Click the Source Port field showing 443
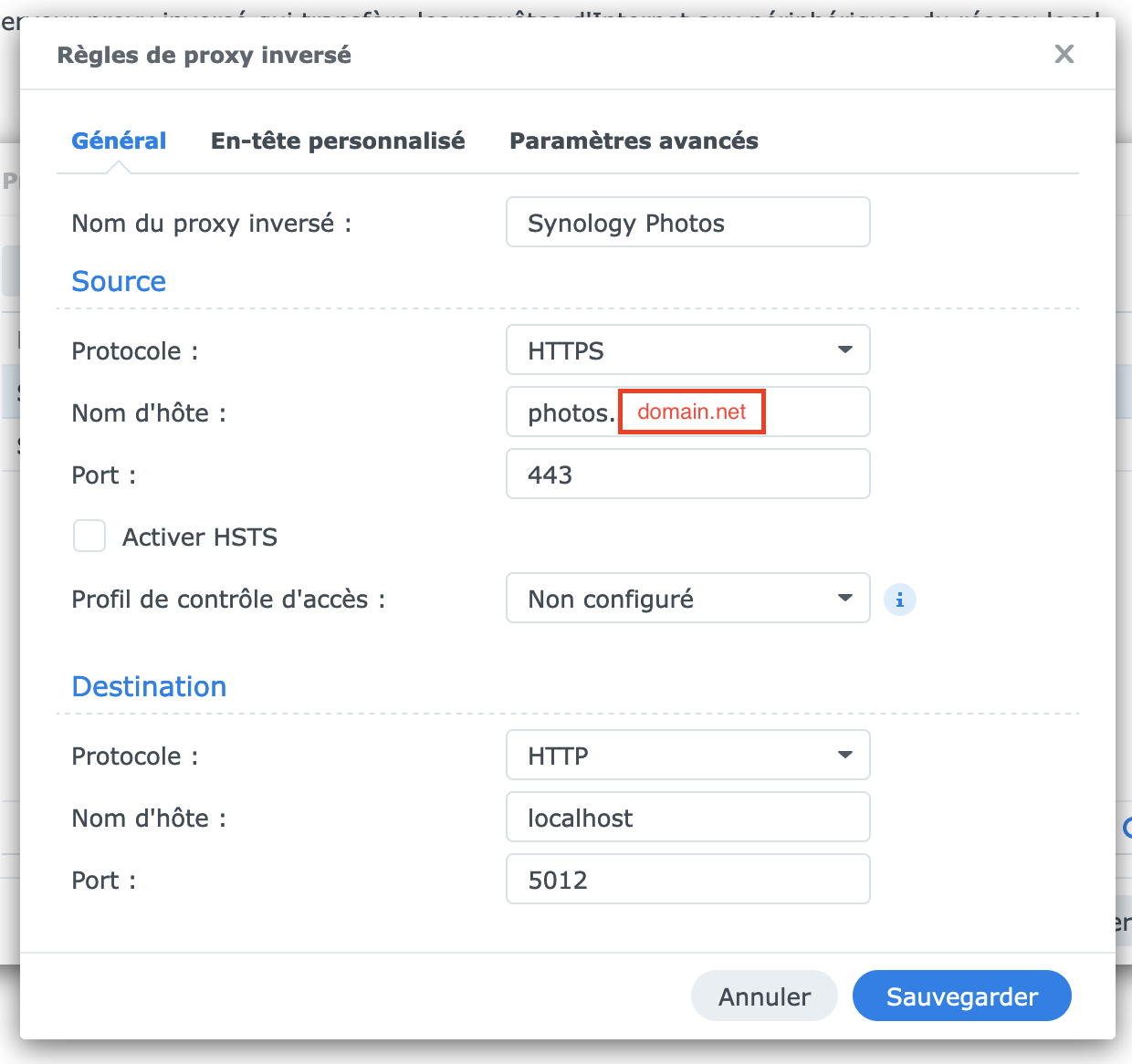 687,475
